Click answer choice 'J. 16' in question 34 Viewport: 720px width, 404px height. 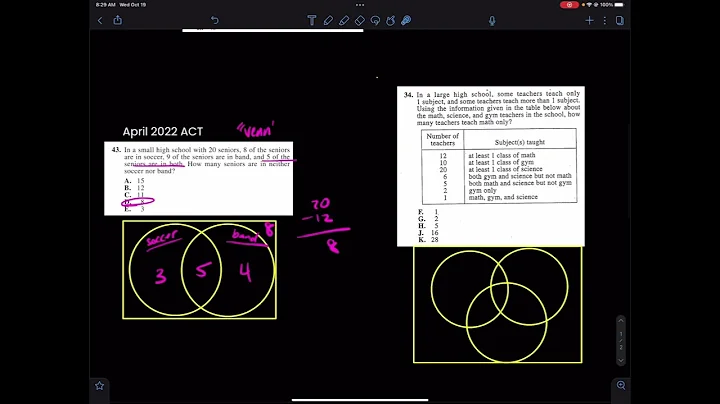coord(428,233)
